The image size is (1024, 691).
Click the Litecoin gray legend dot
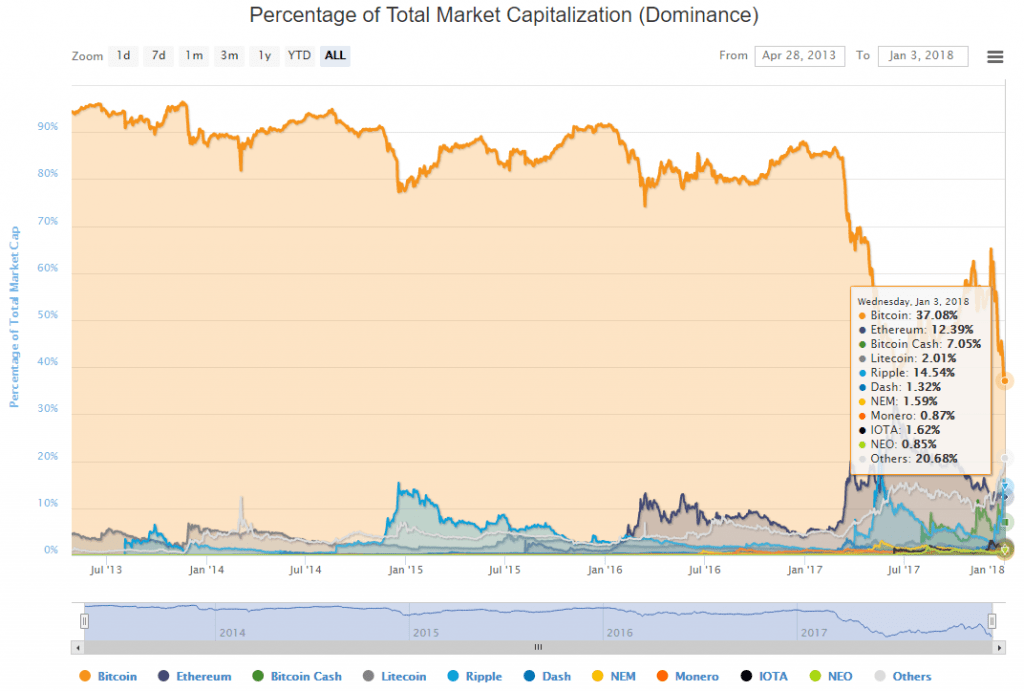pyautogui.click(x=368, y=677)
